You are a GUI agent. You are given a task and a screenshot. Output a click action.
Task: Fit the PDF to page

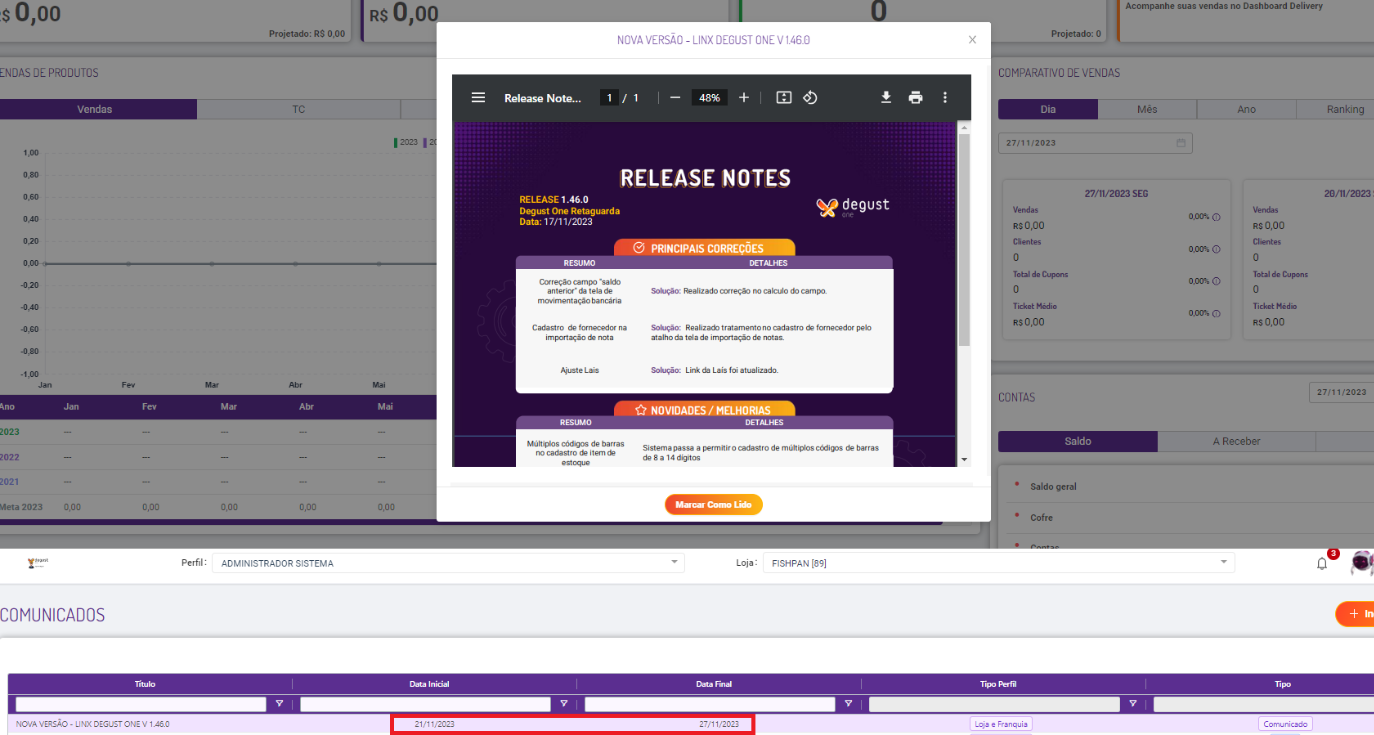pos(784,98)
